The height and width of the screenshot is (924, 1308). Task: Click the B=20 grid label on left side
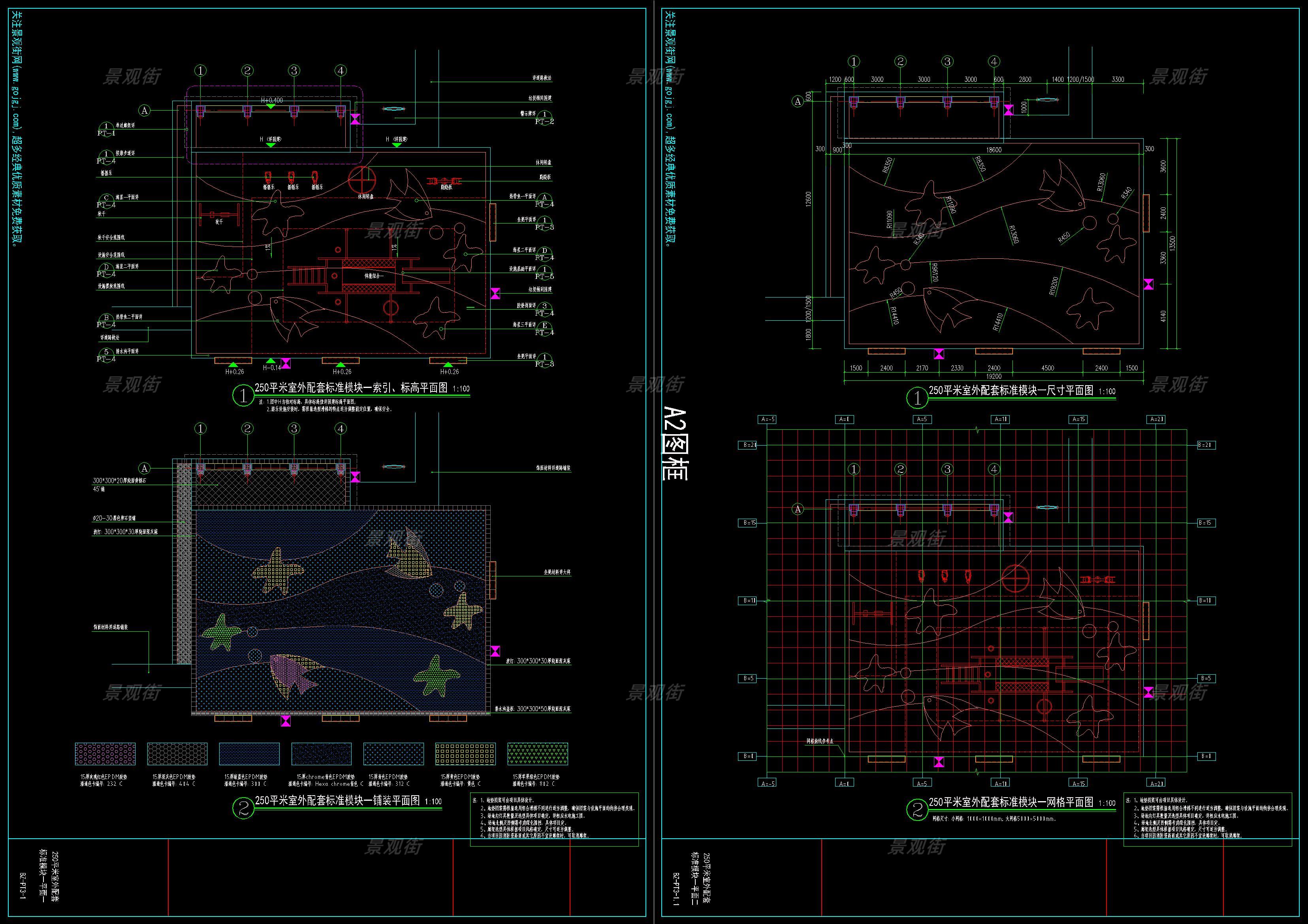tap(747, 445)
